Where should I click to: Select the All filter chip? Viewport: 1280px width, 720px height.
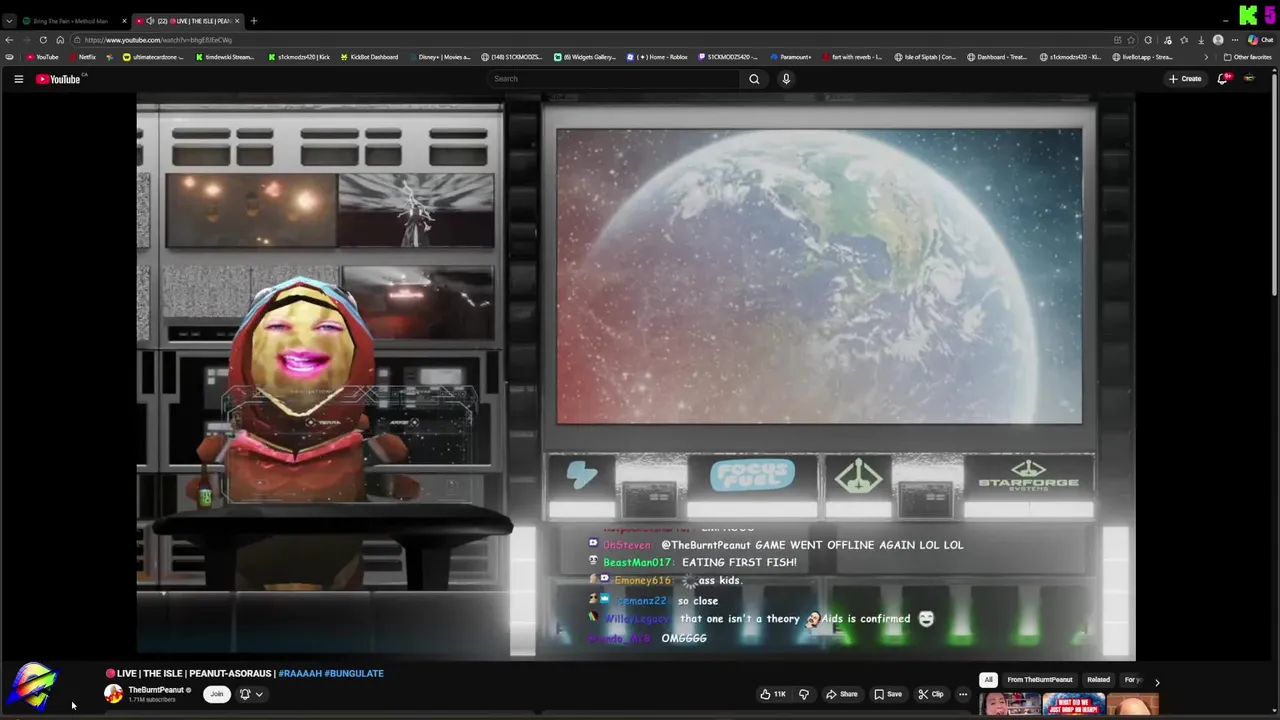tap(988, 680)
